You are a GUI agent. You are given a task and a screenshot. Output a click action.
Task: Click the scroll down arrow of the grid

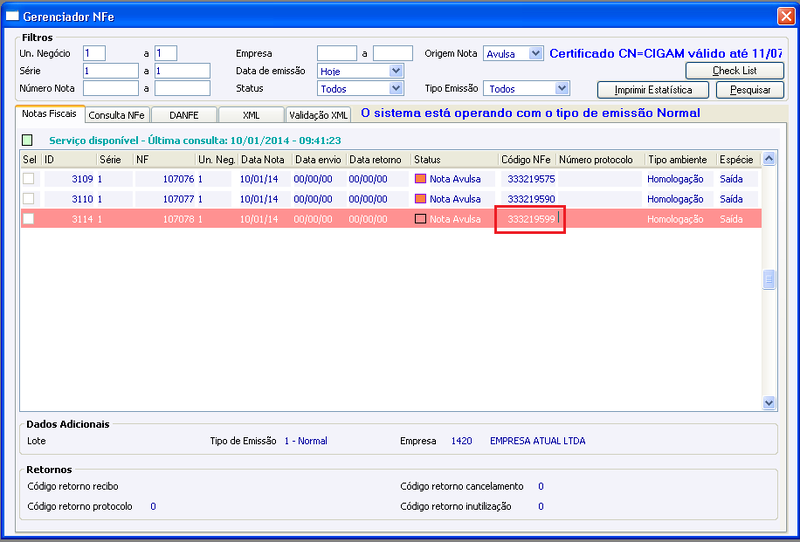pyautogui.click(x=769, y=403)
